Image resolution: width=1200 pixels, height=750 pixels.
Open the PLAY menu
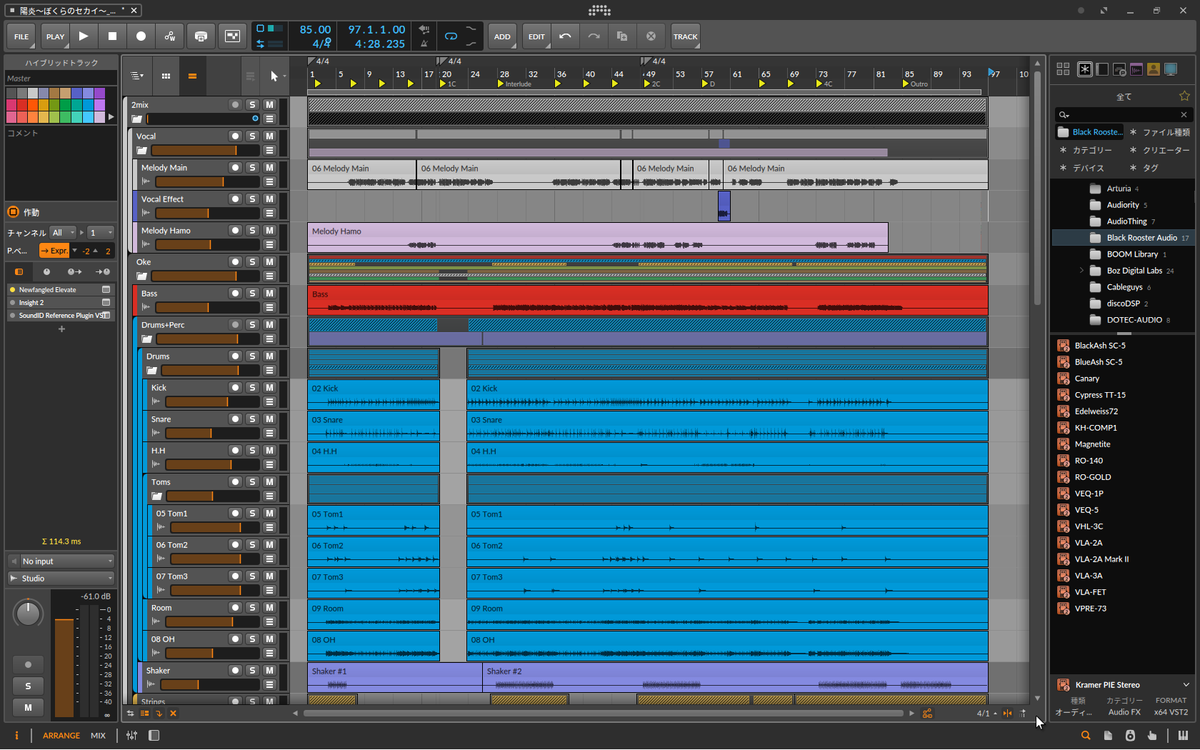(55, 36)
